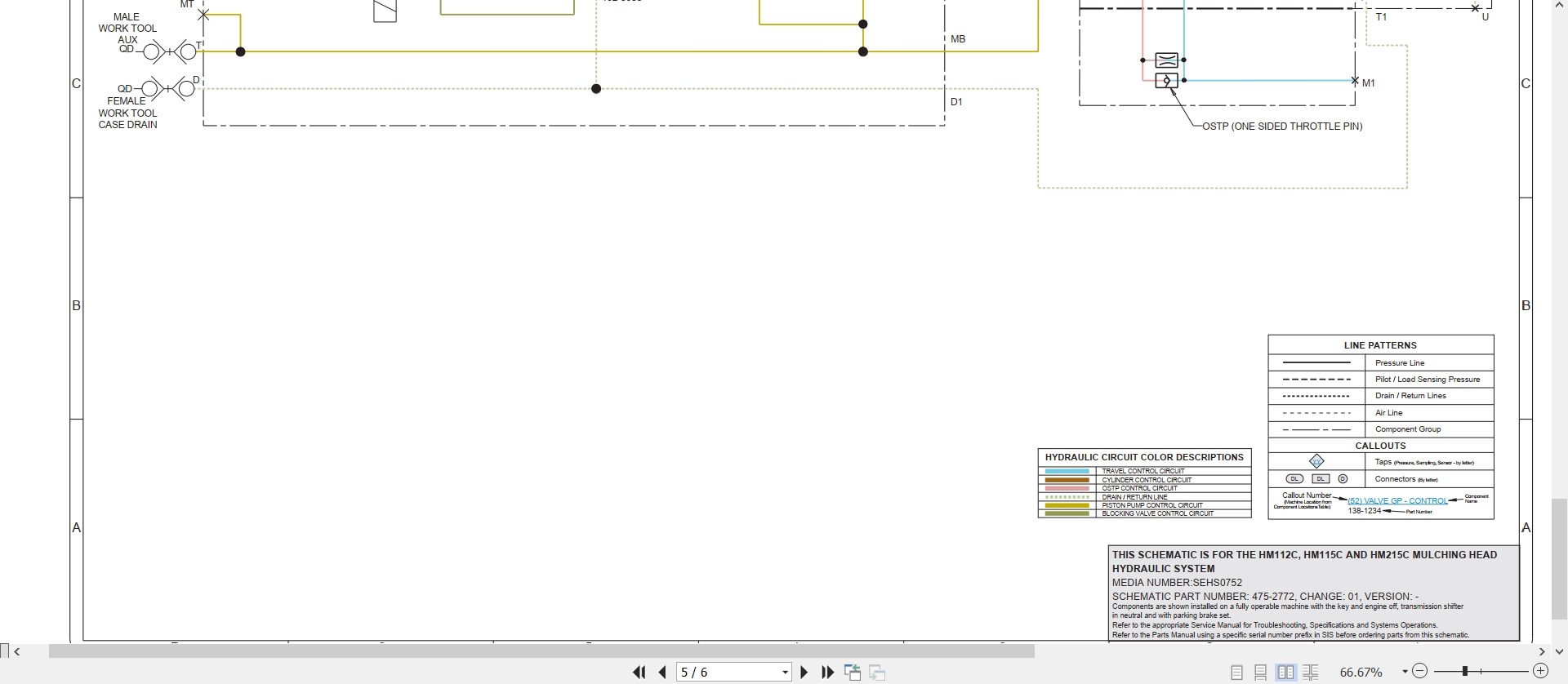Screen dimensions: 1568x684
Task: Click the PISTON PUMP CONTROL CIRCUIT yellow swatch
Action: (x=1067, y=505)
